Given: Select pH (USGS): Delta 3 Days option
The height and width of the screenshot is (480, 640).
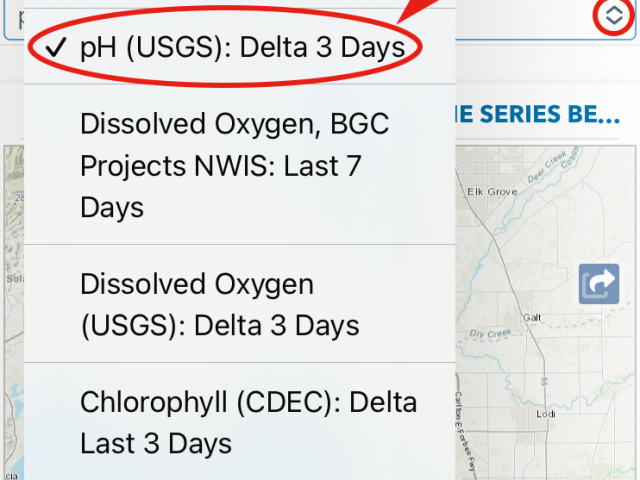Looking at the screenshot, I should tap(240, 47).
